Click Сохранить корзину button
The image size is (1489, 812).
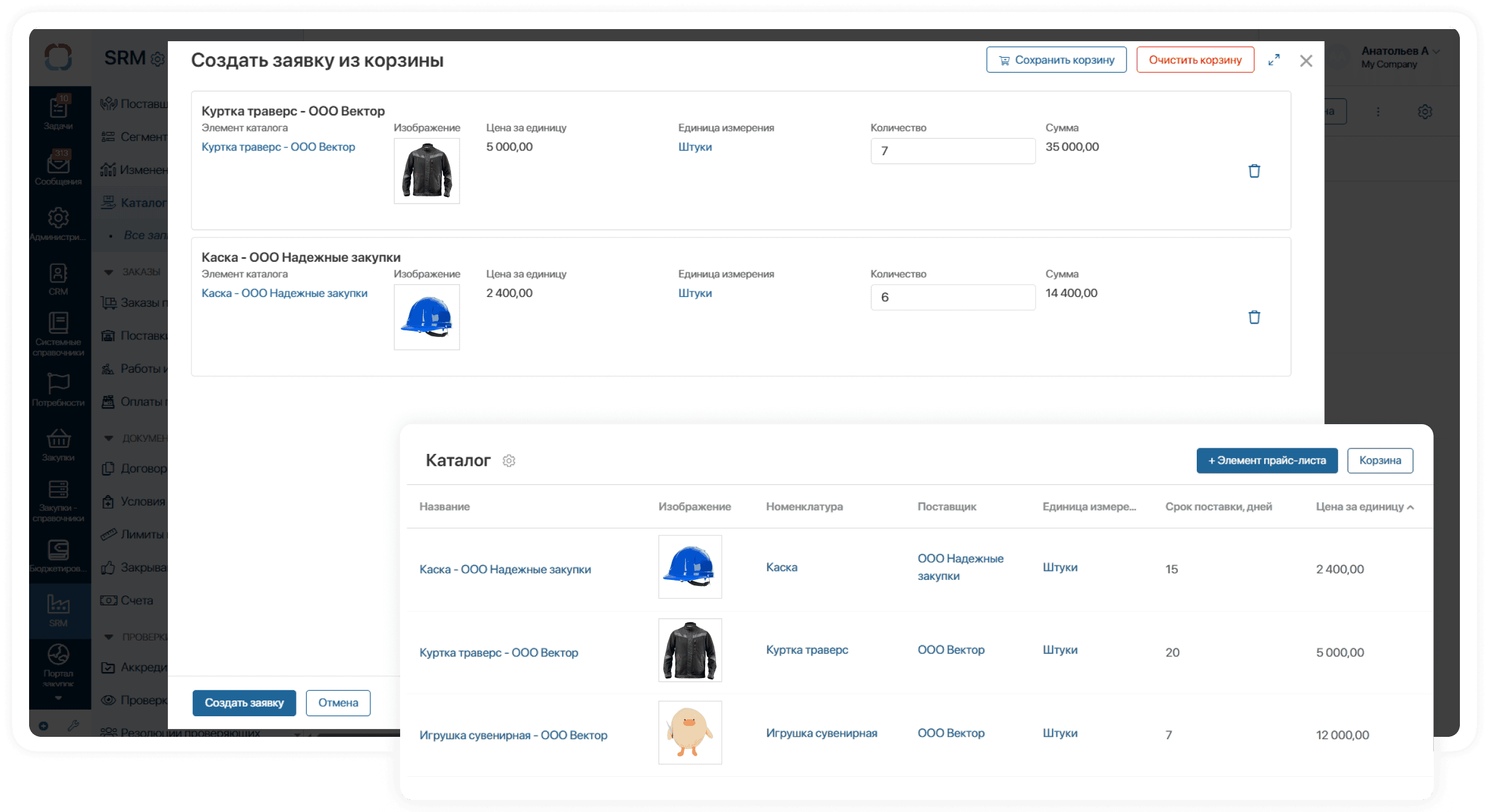point(1056,60)
